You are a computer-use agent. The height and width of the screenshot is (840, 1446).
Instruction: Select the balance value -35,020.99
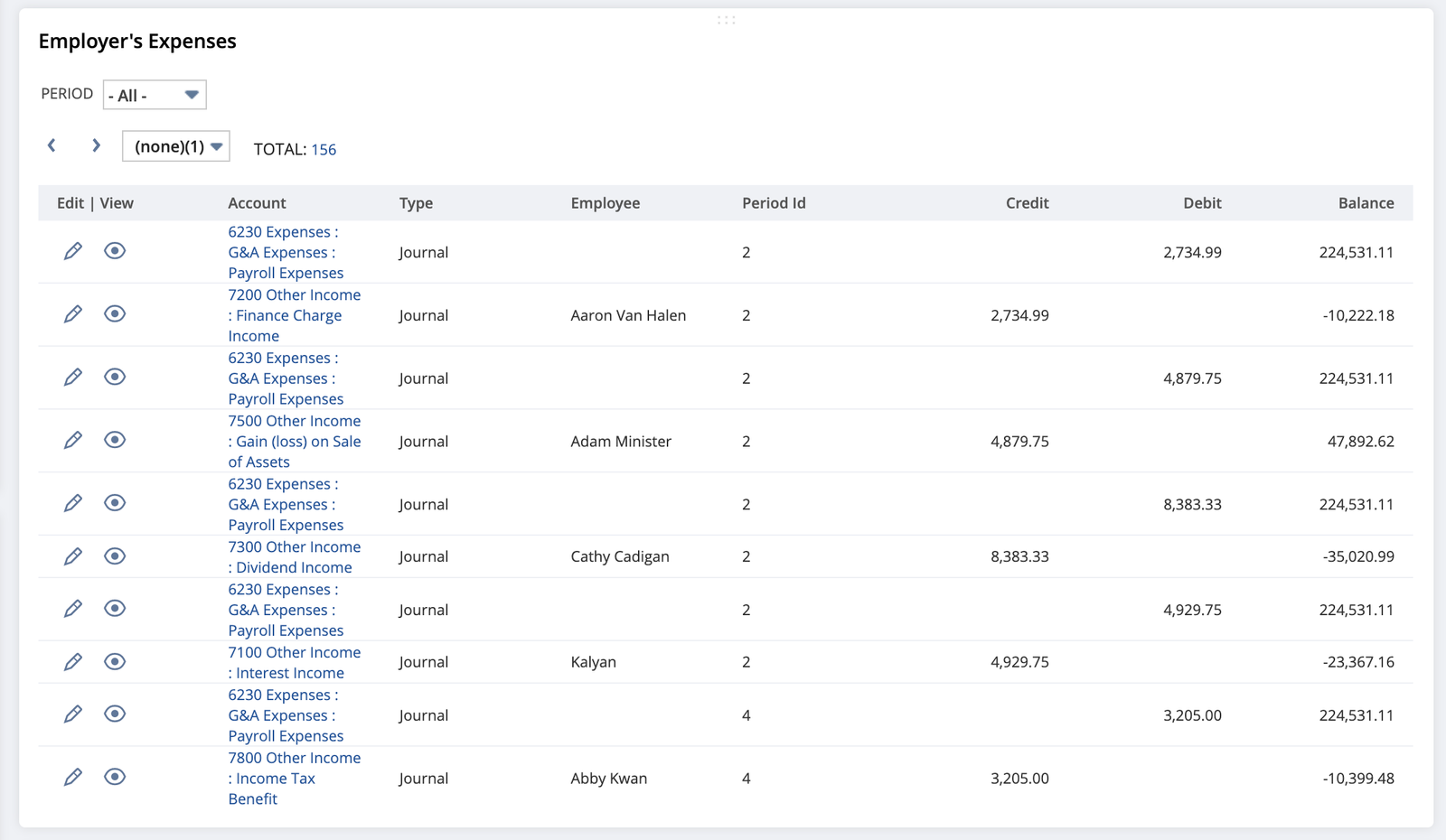[x=1358, y=556]
